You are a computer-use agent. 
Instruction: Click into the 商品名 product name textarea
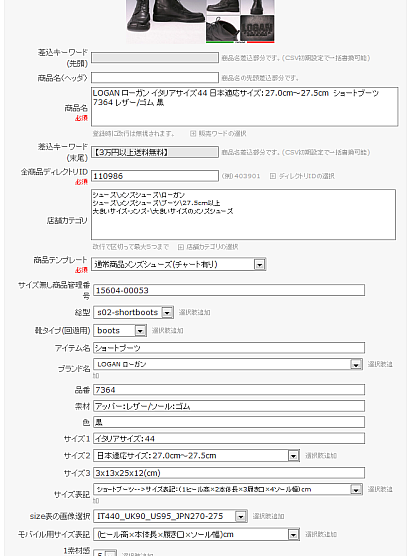pyautogui.click(x=245, y=107)
